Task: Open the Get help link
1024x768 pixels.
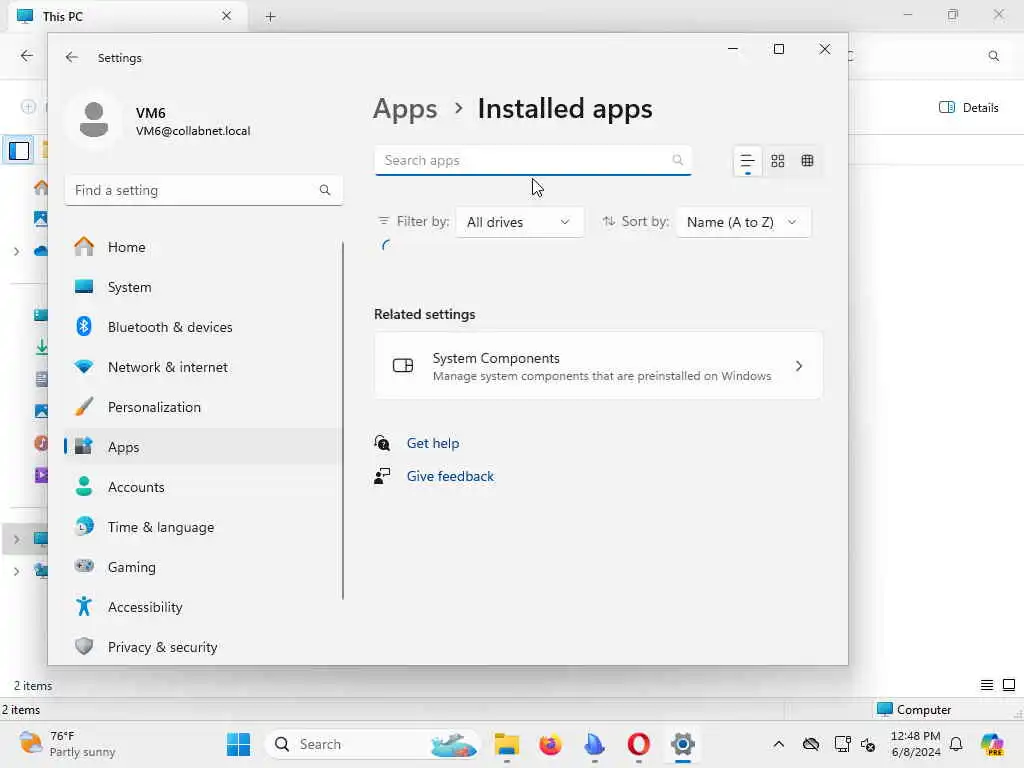Action: (x=432, y=443)
